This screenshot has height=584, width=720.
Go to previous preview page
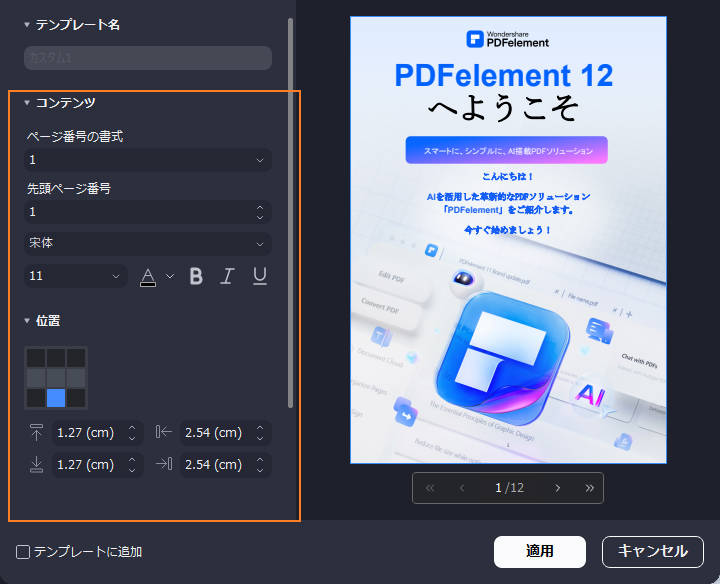pos(462,488)
